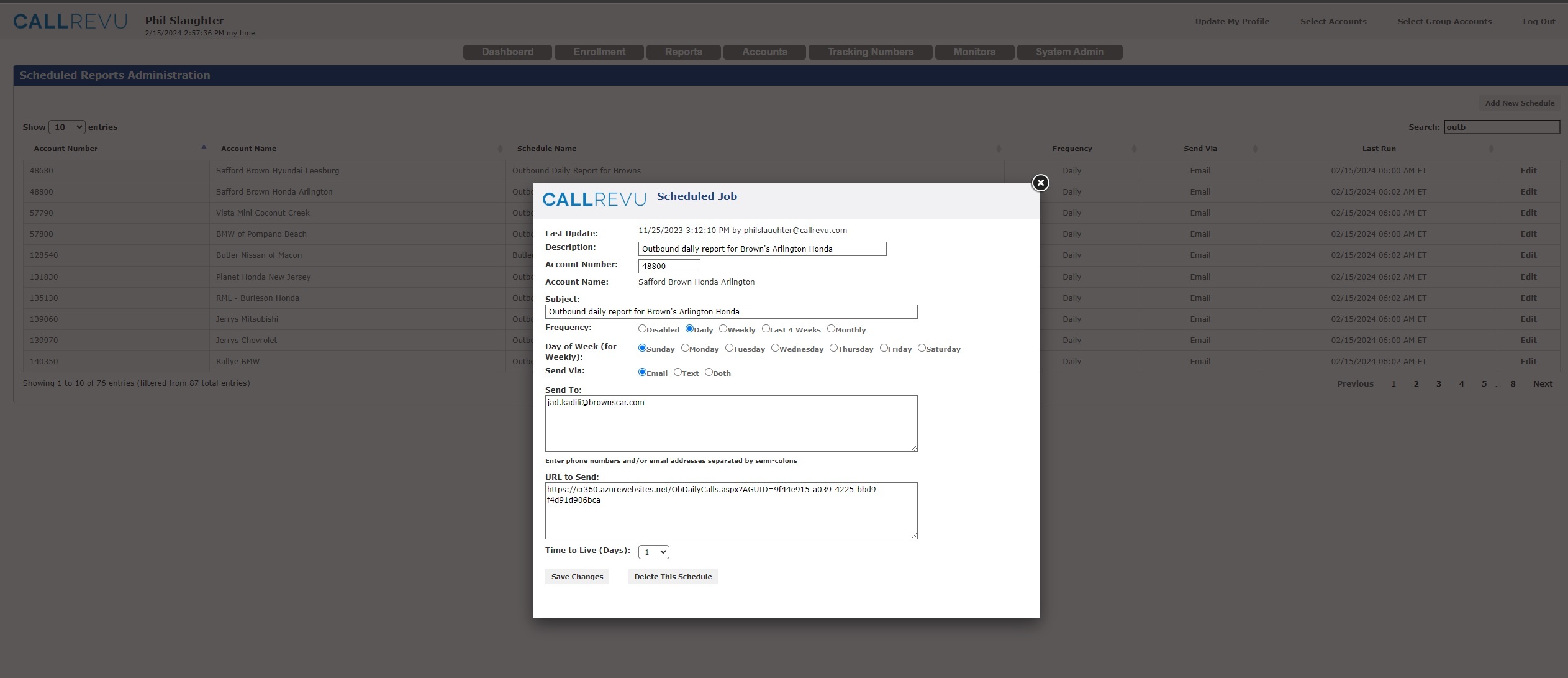Open the Enrollment menu
The height and width of the screenshot is (678, 1568).
pos(599,52)
